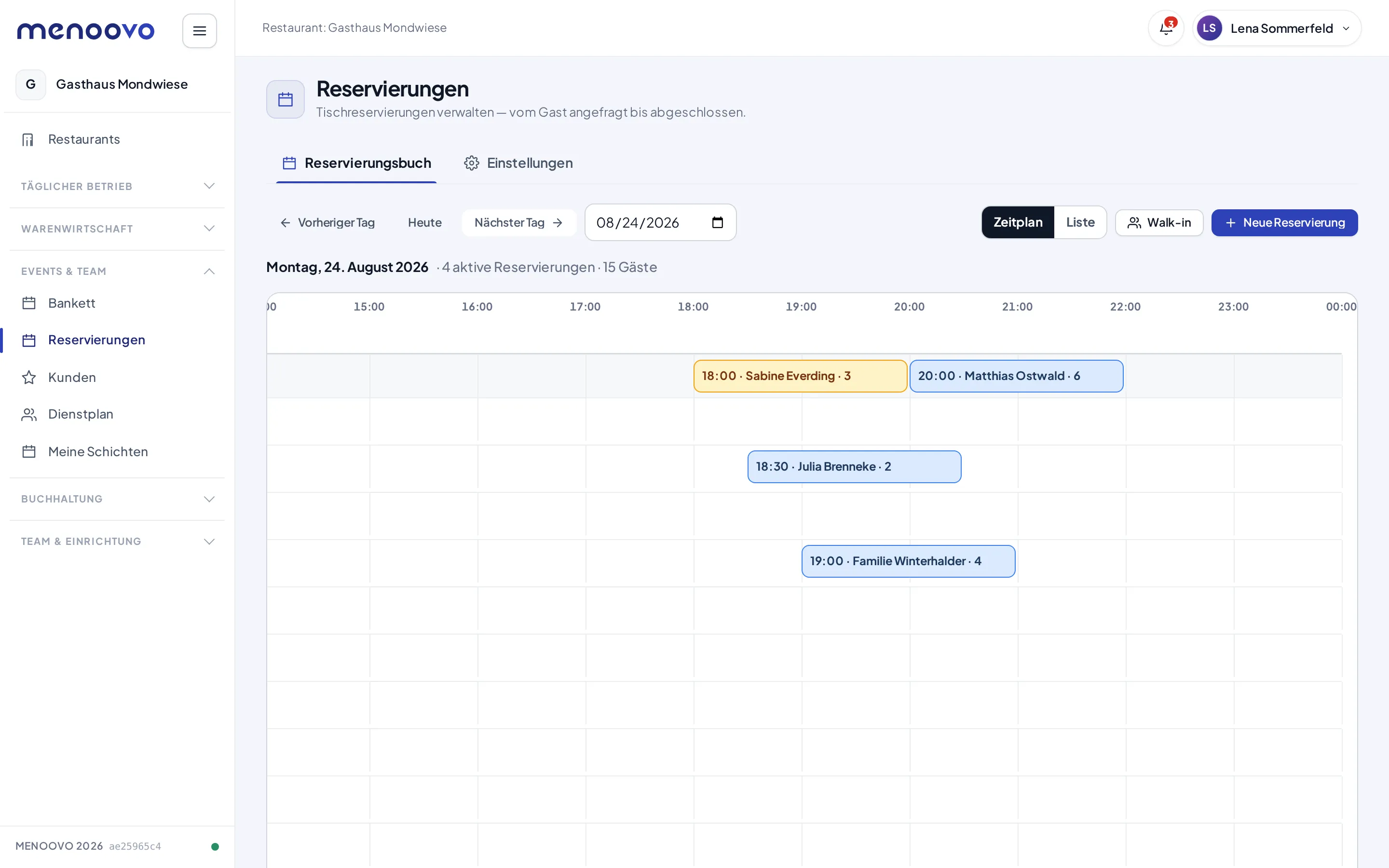The height and width of the screenshot is (868, 1389).
Task: Open the date picker calendar icon
Action: pos(718,223)
